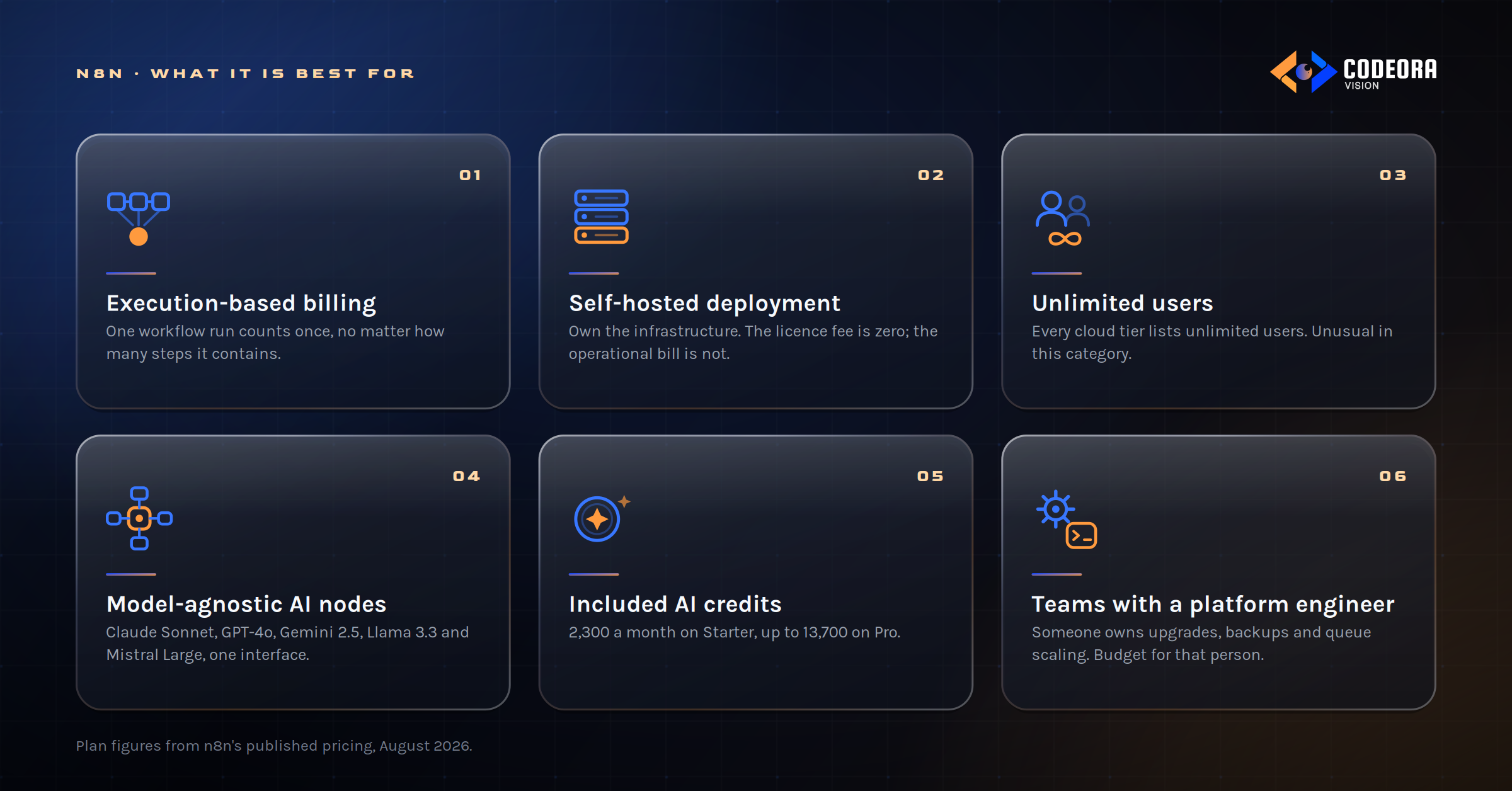Click the 'Every cloud tier lists unlimited users' text

(1212, 343)
